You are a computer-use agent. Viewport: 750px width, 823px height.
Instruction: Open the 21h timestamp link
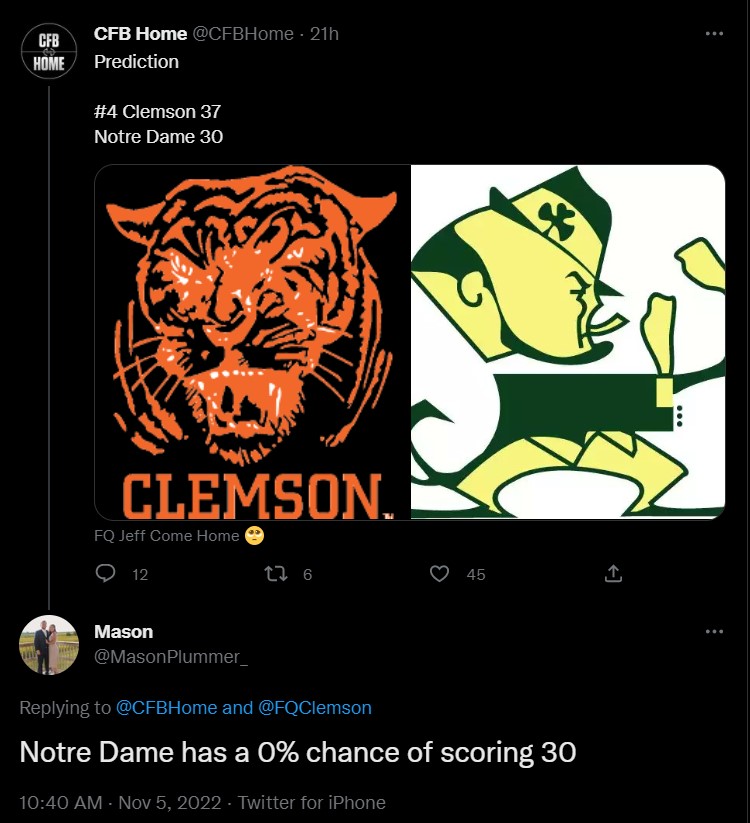(325, 34)
